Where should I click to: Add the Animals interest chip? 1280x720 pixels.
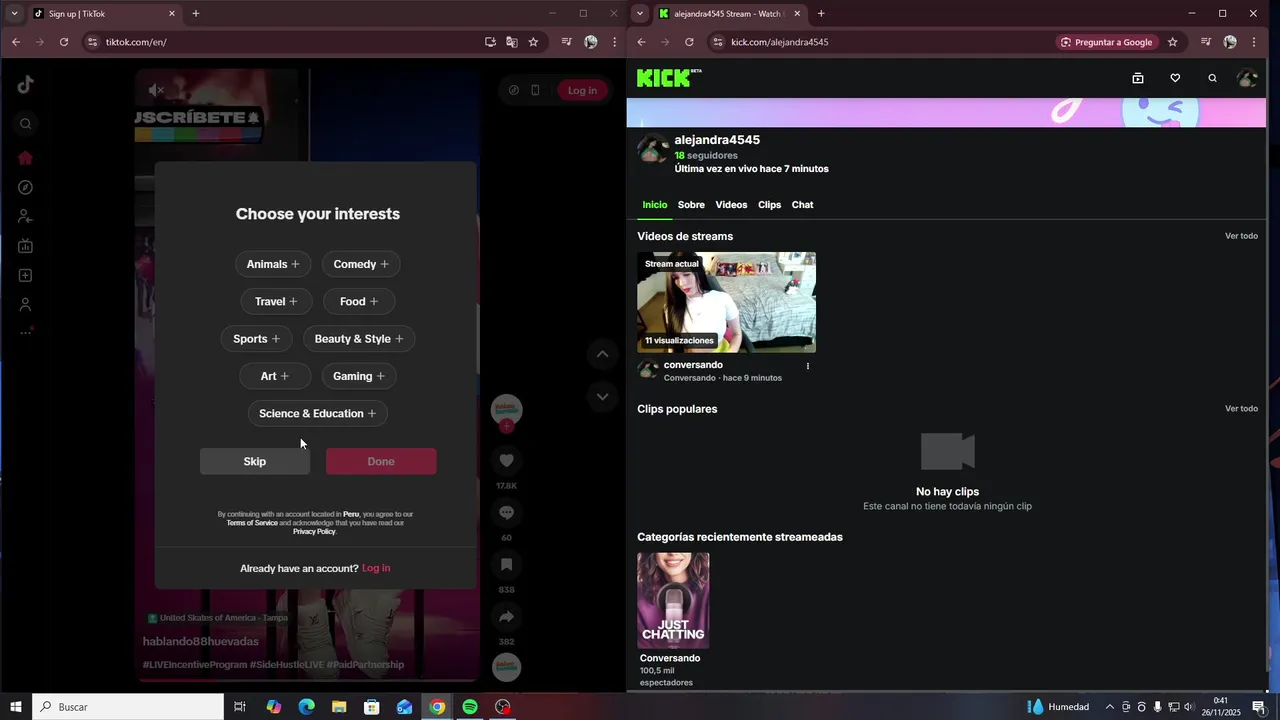click(273, 264)
